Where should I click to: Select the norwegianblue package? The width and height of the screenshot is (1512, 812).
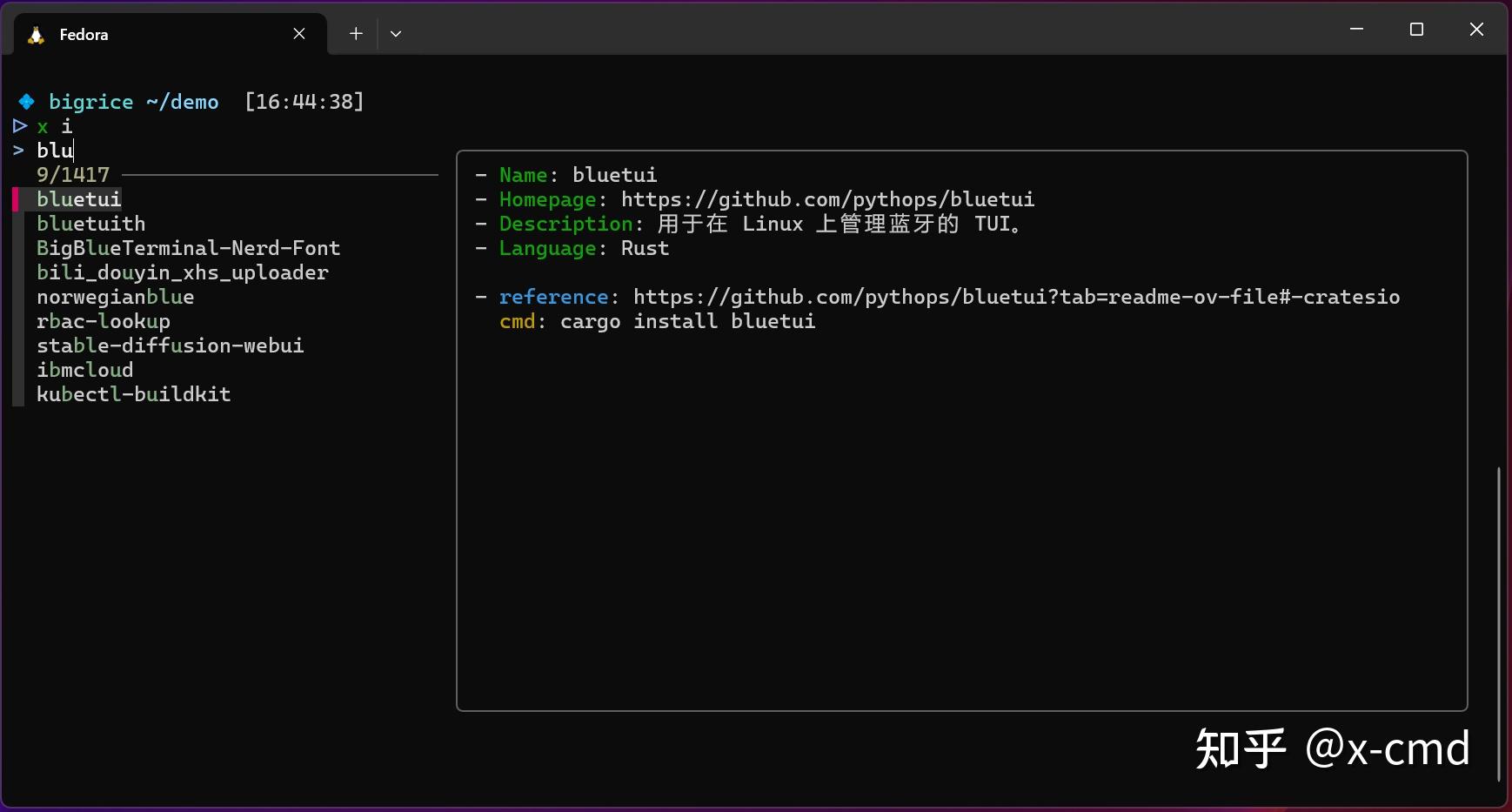pos(115,296)
